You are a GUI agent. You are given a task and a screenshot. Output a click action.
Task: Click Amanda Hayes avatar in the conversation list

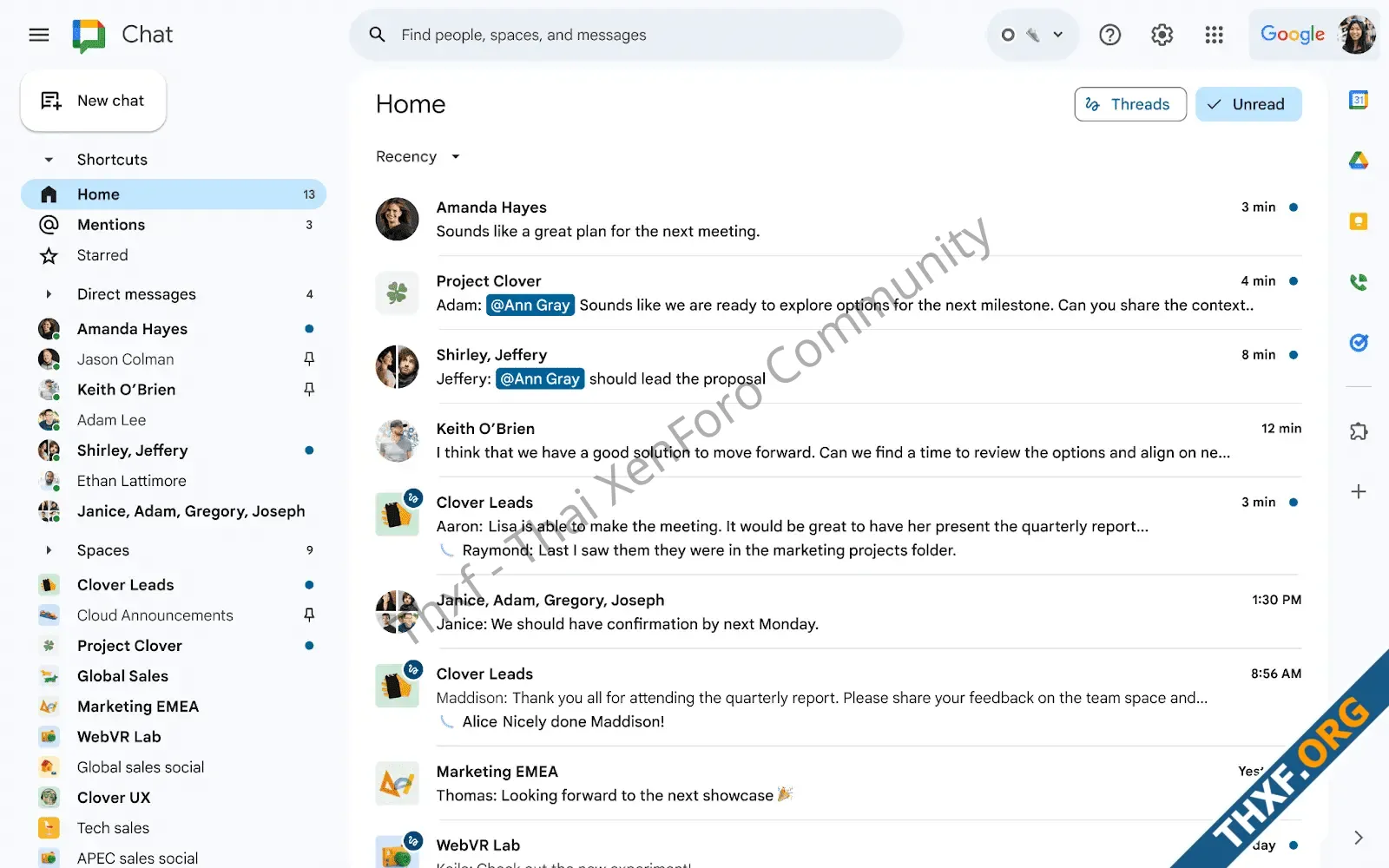[397, 219]
